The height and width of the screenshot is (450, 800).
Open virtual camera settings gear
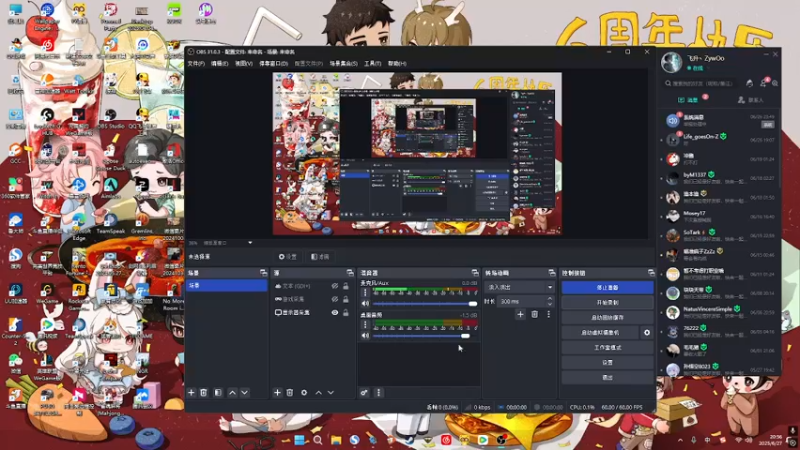point(647,333)
